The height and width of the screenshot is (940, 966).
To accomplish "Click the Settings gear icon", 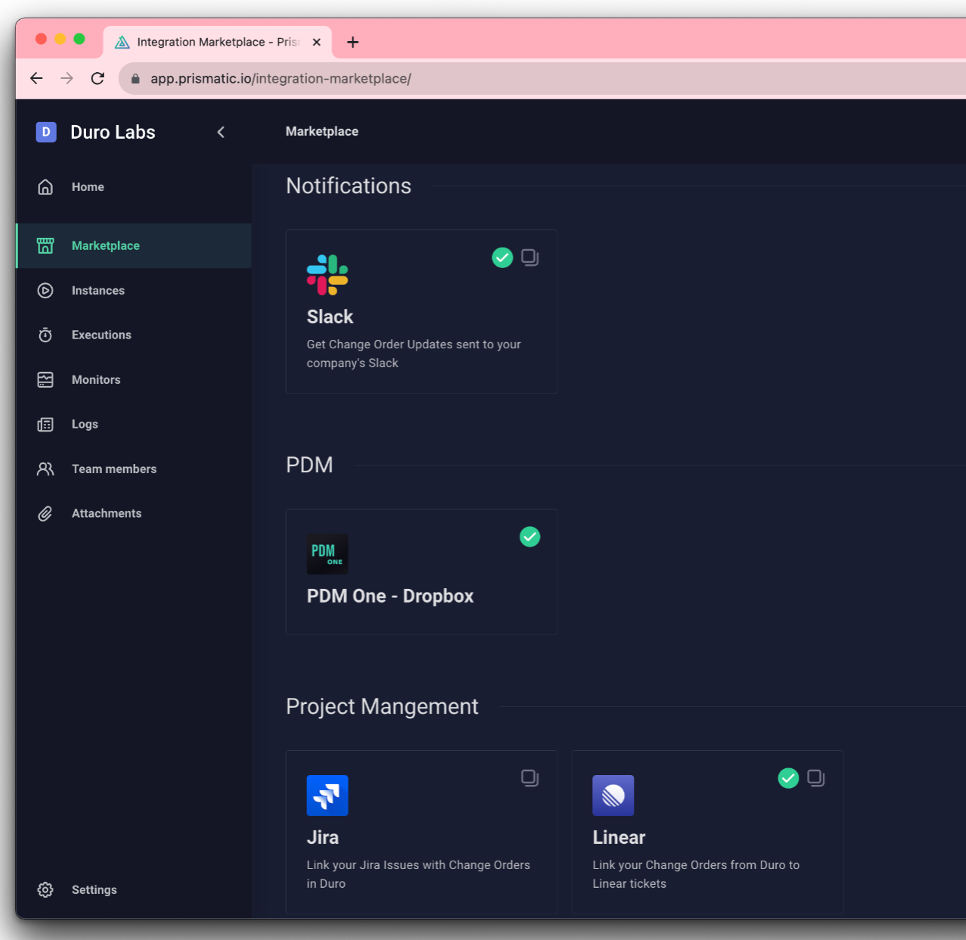I will 45,890.
